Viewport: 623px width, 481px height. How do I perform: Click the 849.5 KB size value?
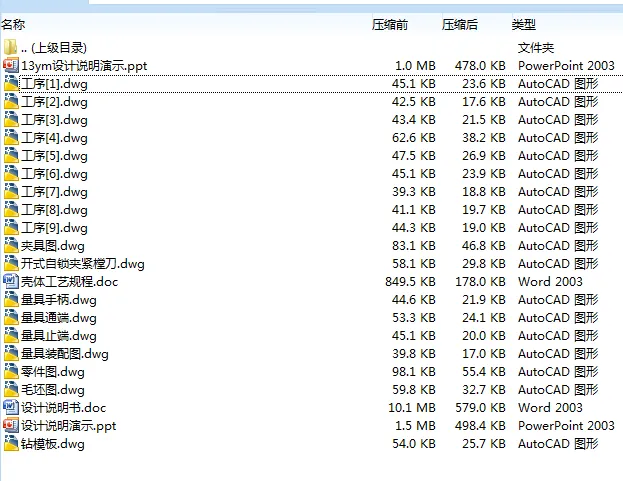410,282
